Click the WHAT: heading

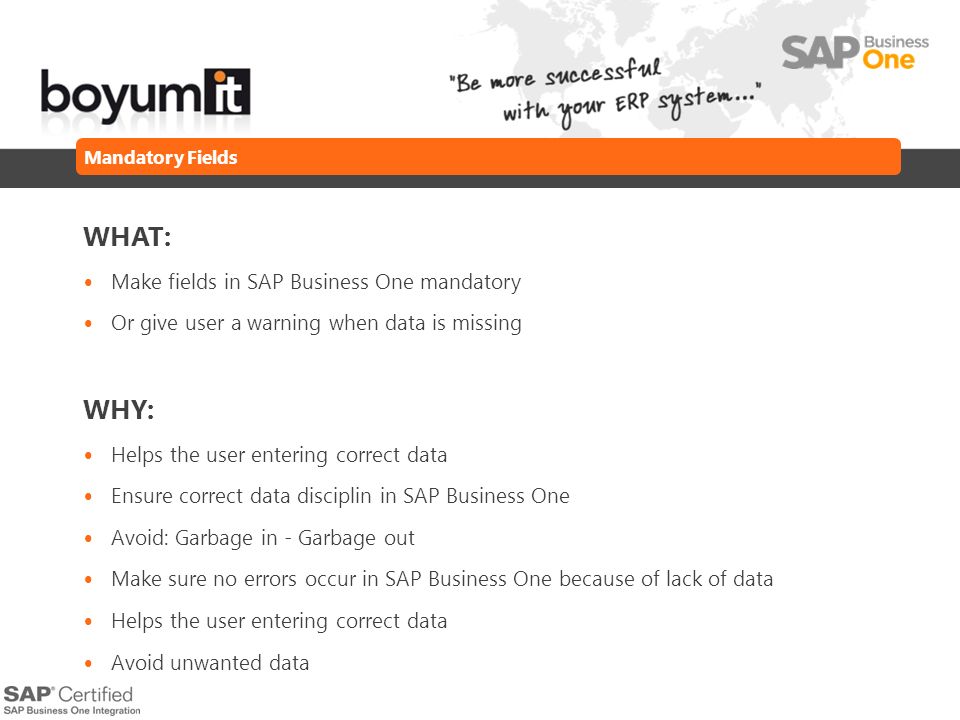(x=127, y=237)
